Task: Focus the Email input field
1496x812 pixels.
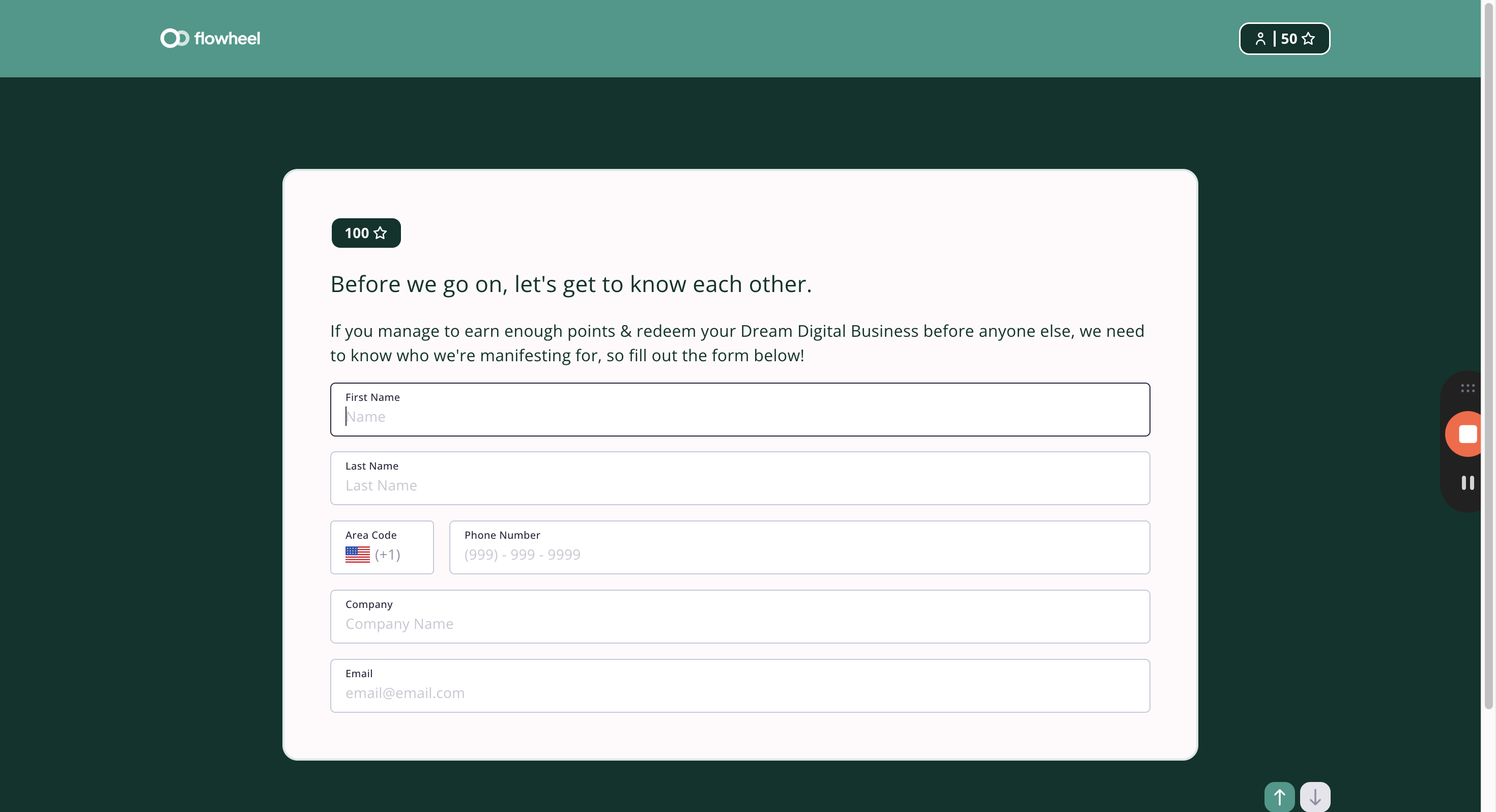Action: [x=740, y=685]
